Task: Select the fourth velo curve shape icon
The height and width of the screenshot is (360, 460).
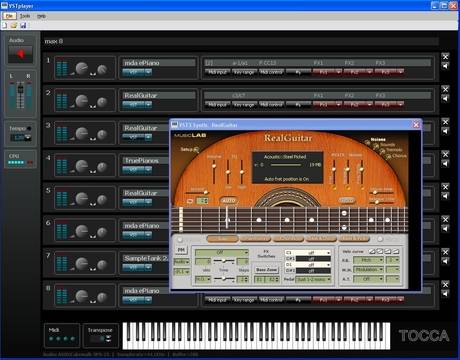Action: [x=395, y=251]
